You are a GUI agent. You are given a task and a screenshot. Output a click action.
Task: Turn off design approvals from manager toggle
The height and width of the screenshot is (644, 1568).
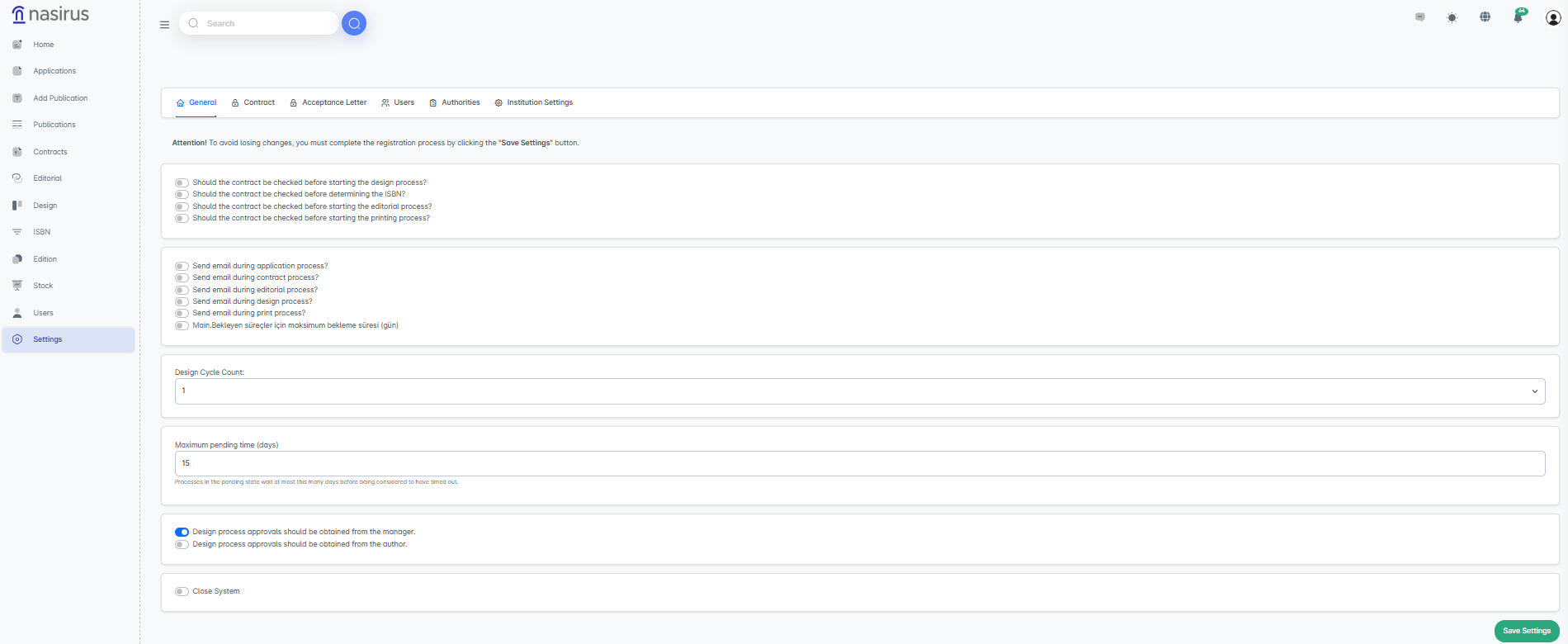(x=182, y=533)
